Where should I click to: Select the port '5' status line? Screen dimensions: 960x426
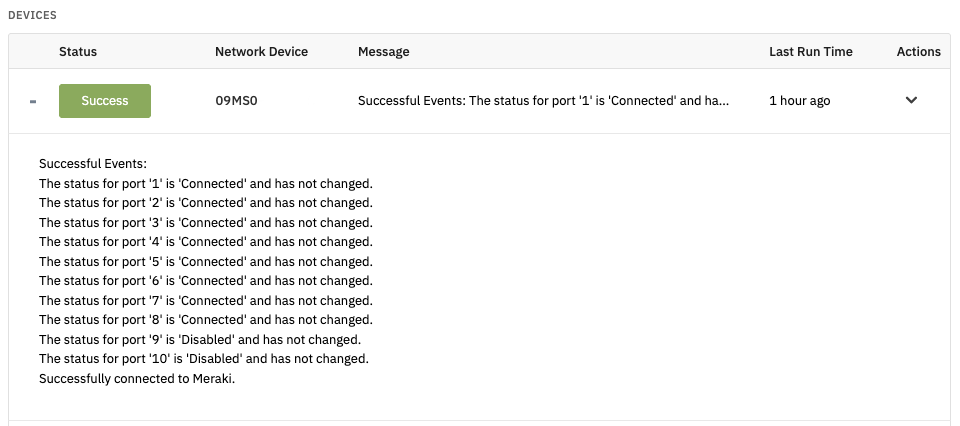206,261
